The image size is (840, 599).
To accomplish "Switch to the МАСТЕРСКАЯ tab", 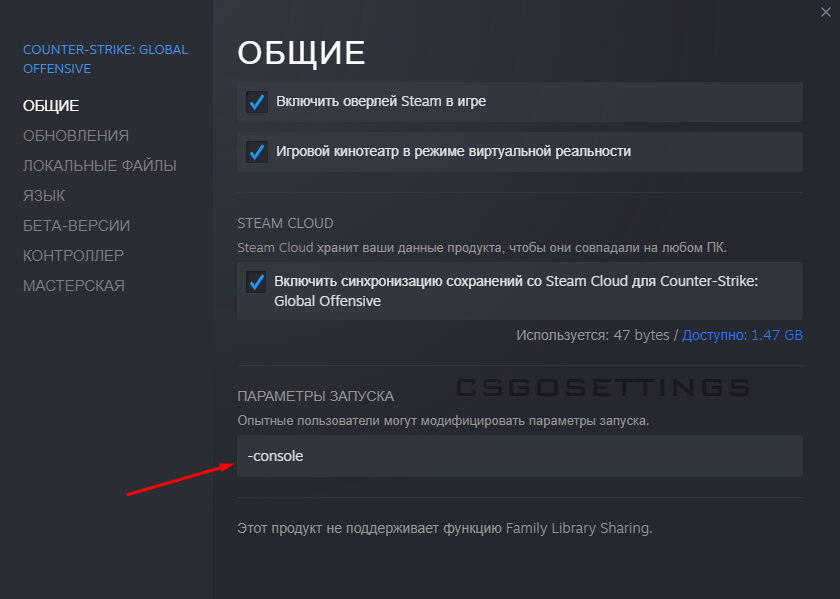I will click(x=74, y=285).
